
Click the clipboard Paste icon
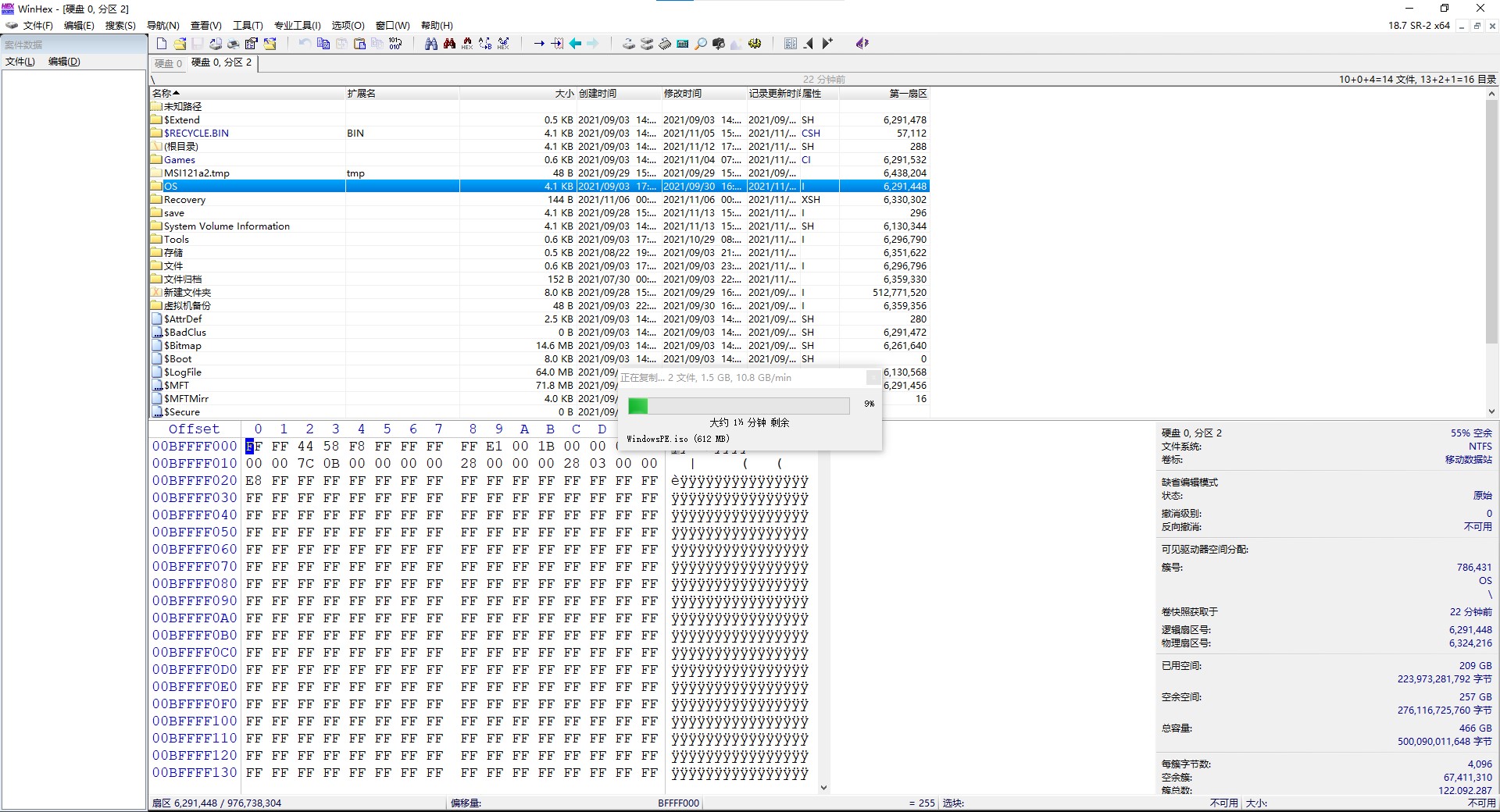point(359,44)
